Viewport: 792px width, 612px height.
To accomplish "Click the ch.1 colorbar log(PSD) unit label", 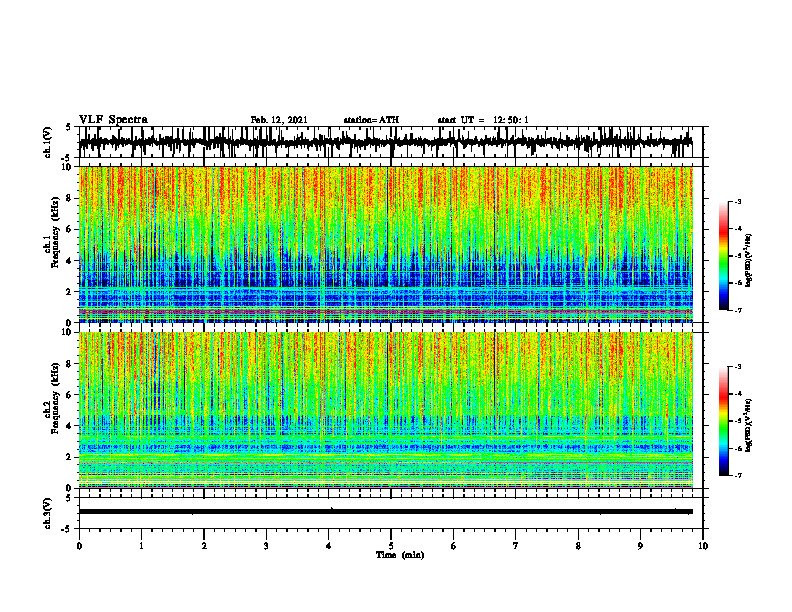I will click(749, 261).
